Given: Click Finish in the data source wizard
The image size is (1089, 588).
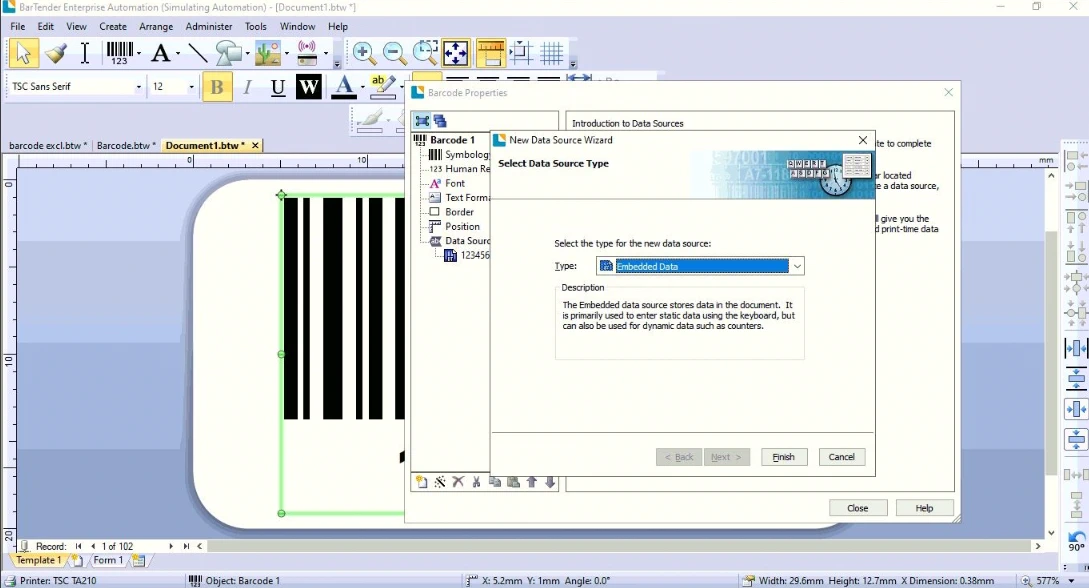Looking at the screenshot, I should pos(783,457).
